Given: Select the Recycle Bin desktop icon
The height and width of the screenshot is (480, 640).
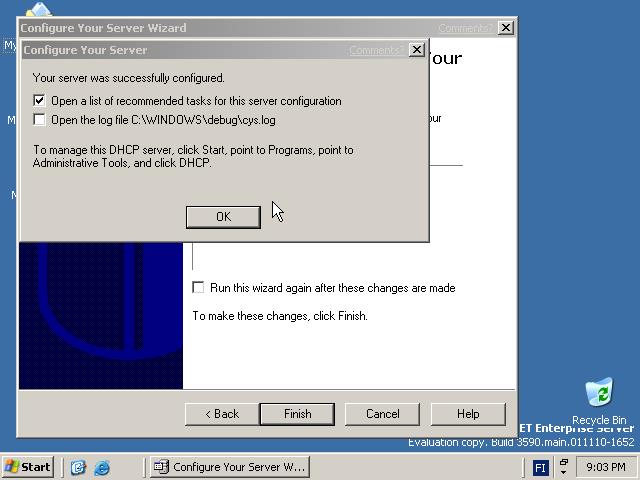Looking at the screenshot, I should [599, 402].
